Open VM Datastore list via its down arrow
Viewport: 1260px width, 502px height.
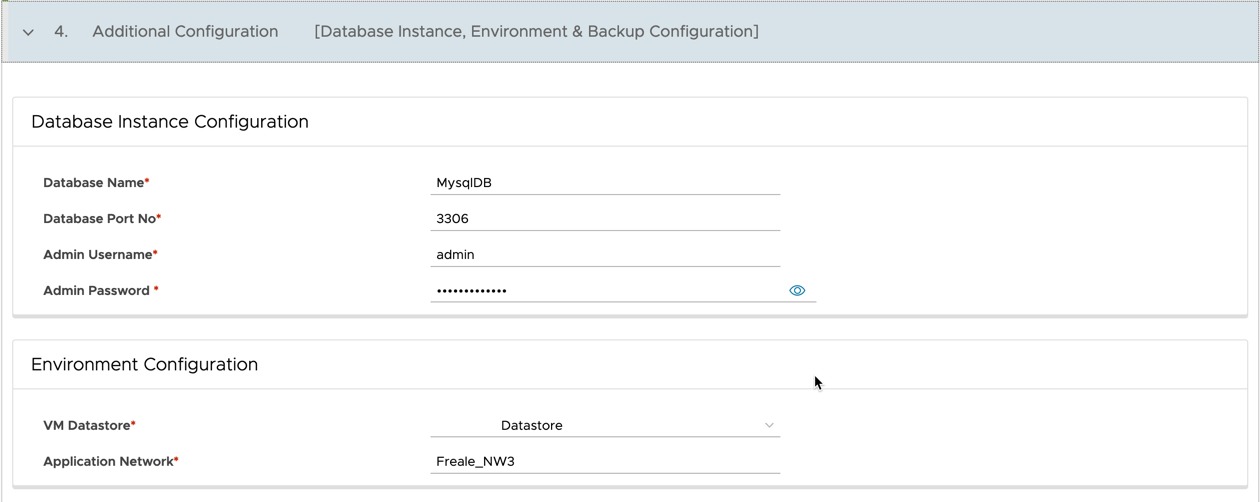click(769, 425)
